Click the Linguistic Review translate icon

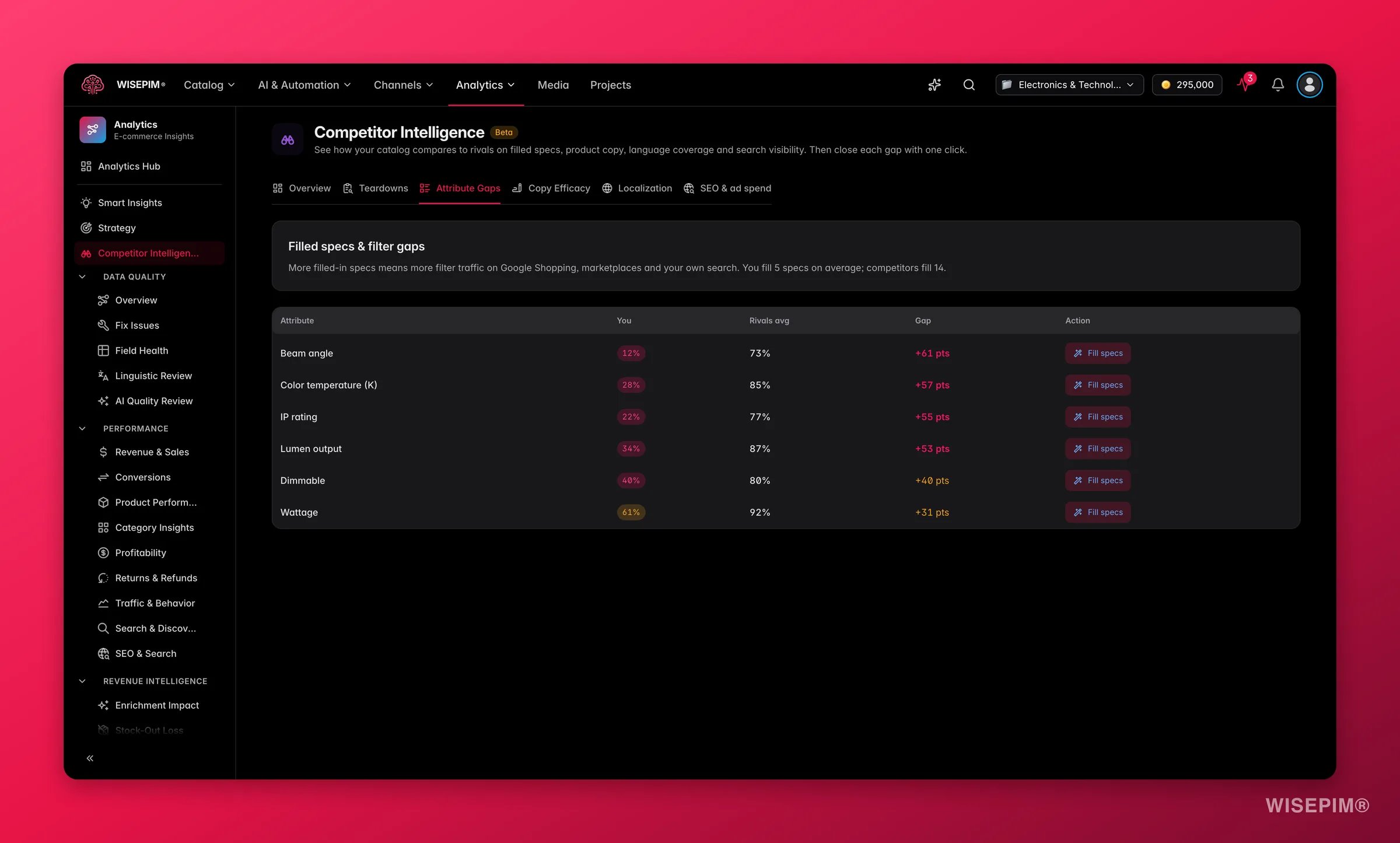point(103,376)
